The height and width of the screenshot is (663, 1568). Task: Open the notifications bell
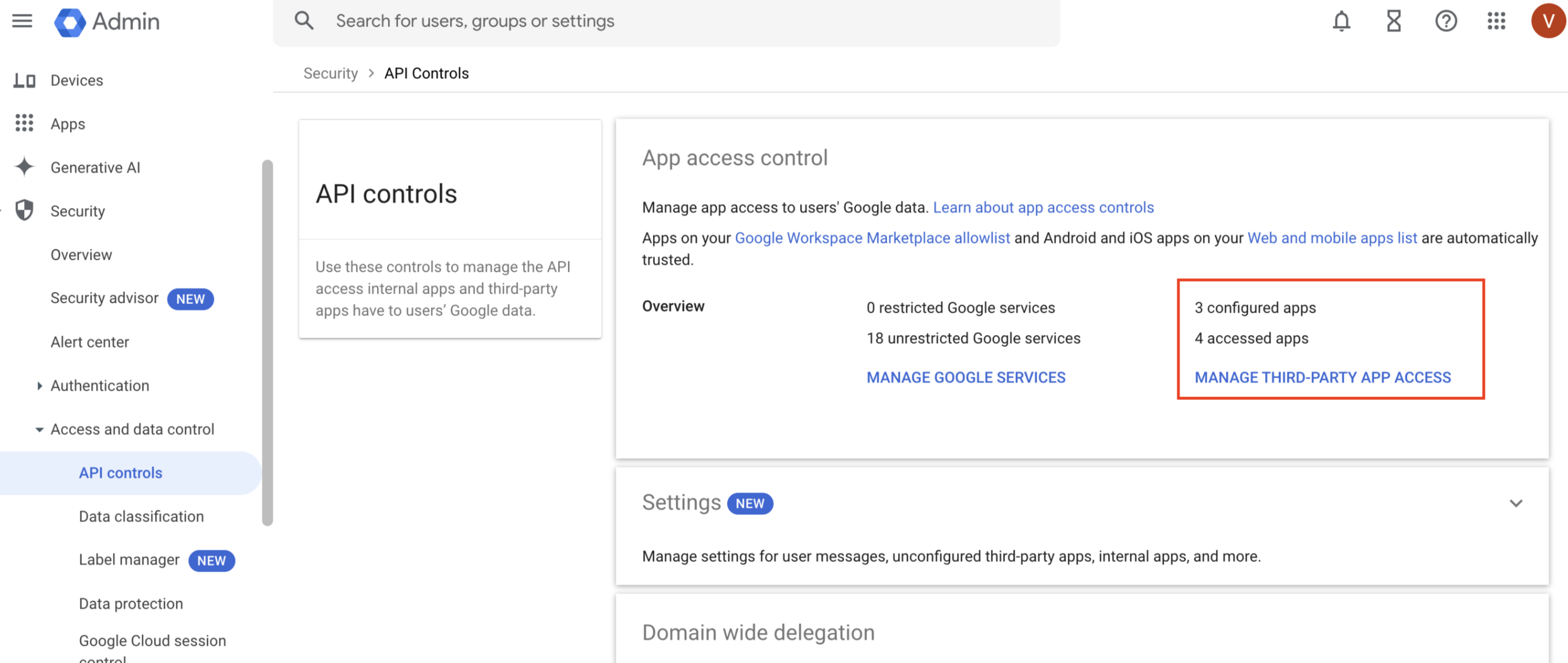click(1341, 21)
